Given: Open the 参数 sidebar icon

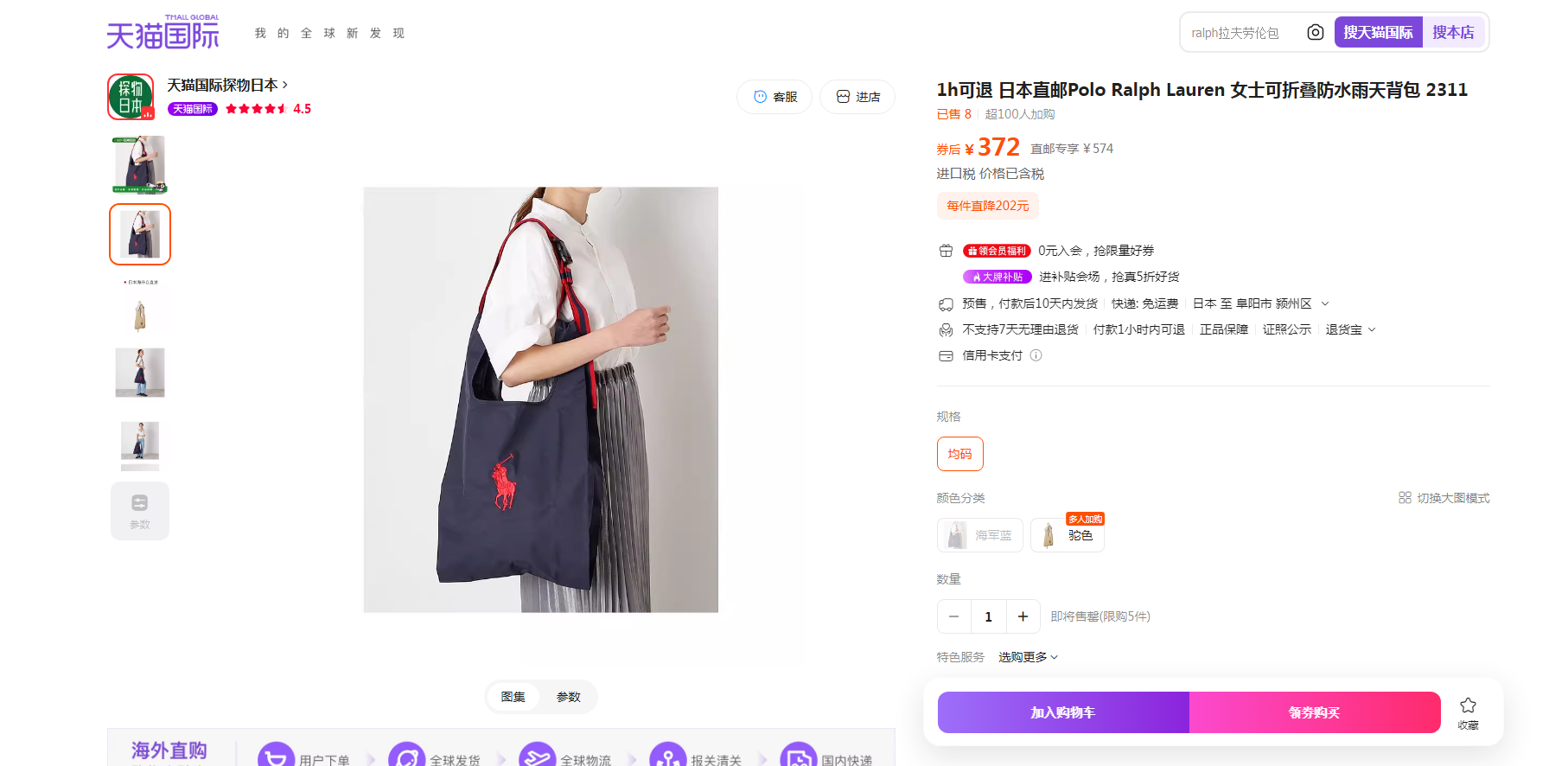Looking at the screenshot, I should coord(140,511).
